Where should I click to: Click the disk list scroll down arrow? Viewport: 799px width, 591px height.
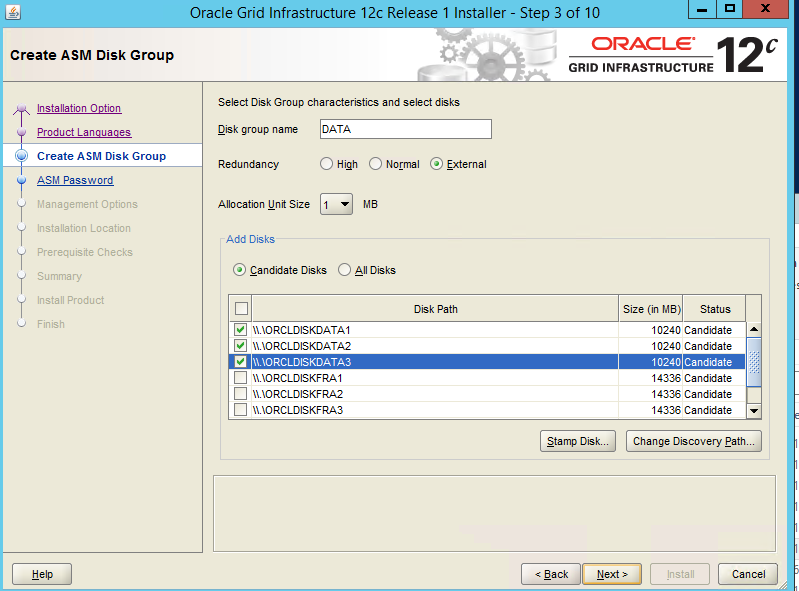(x=754, y=411)
